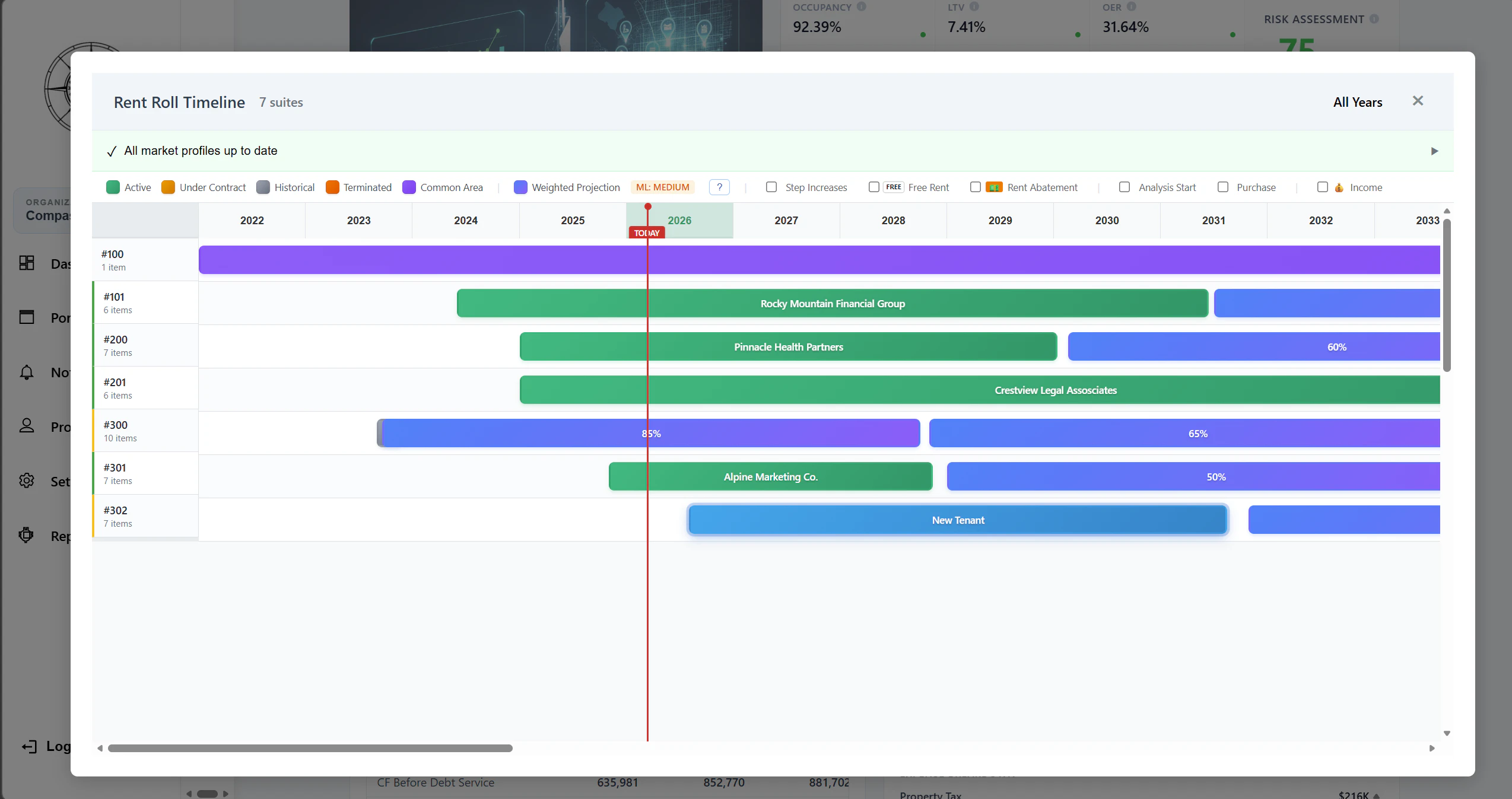This screenshot has height=799, width=1512.
Task: Expand the market profiles banner arrow
Action: coord(1434,151)
